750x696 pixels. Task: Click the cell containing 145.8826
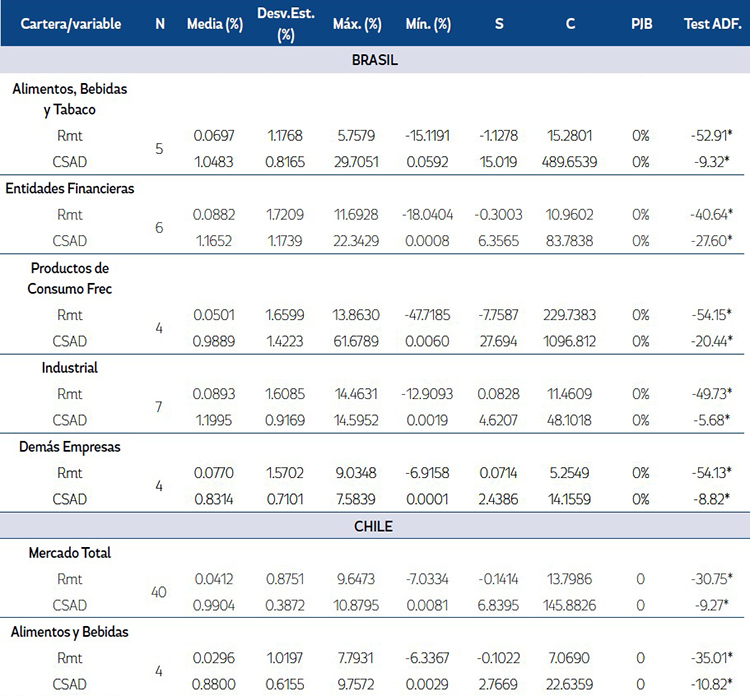click(x=570, y=605)
